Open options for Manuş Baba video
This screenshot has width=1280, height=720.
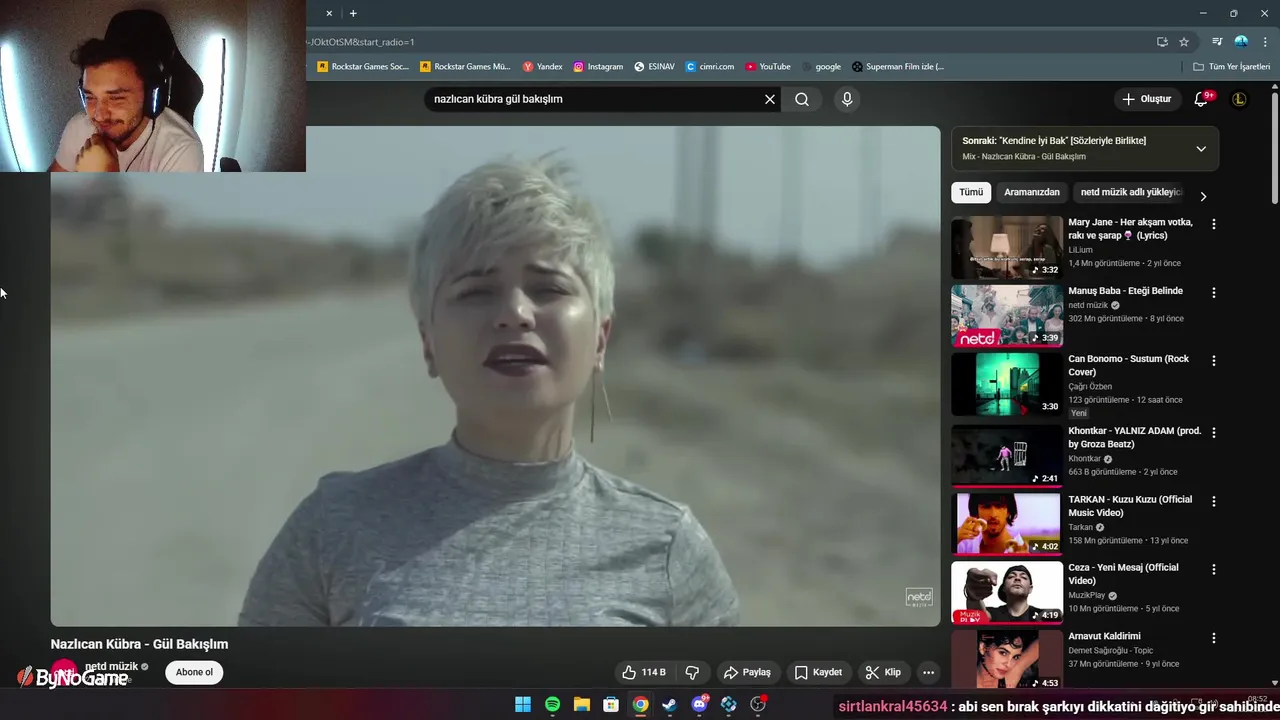pyautogui.click(x=1214, y=293)
